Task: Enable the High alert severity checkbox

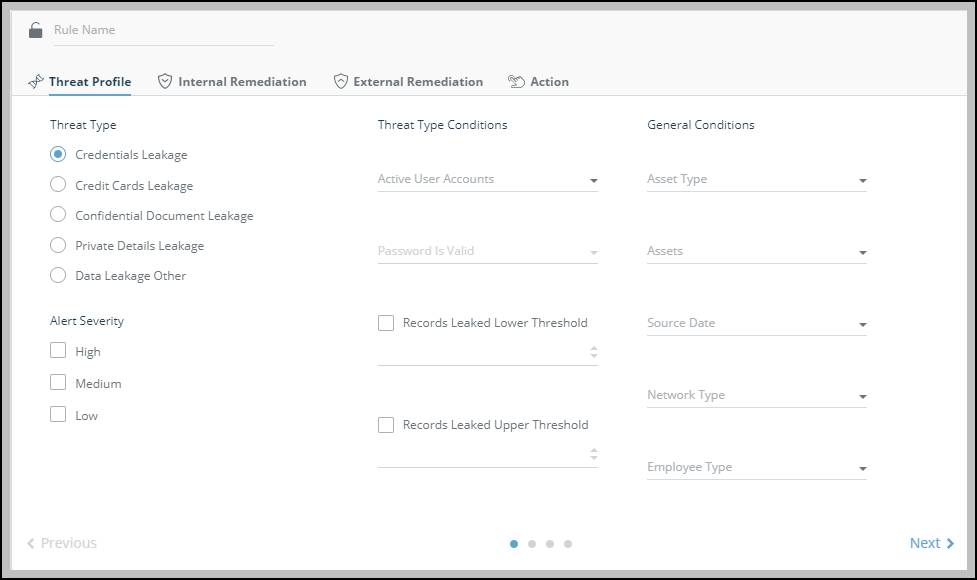Action: 58,351
